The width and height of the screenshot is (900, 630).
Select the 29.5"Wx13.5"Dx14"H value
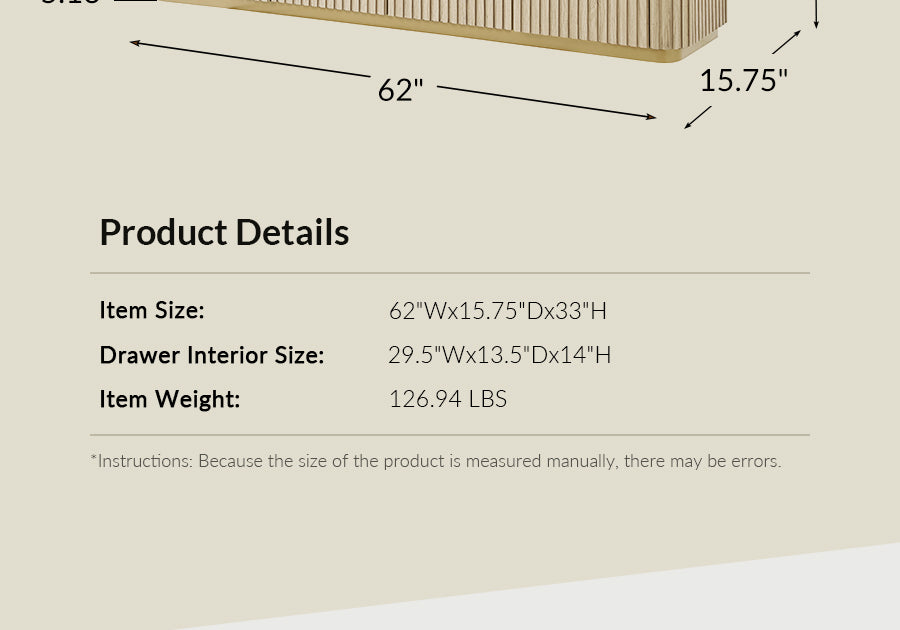click(500, 355)
